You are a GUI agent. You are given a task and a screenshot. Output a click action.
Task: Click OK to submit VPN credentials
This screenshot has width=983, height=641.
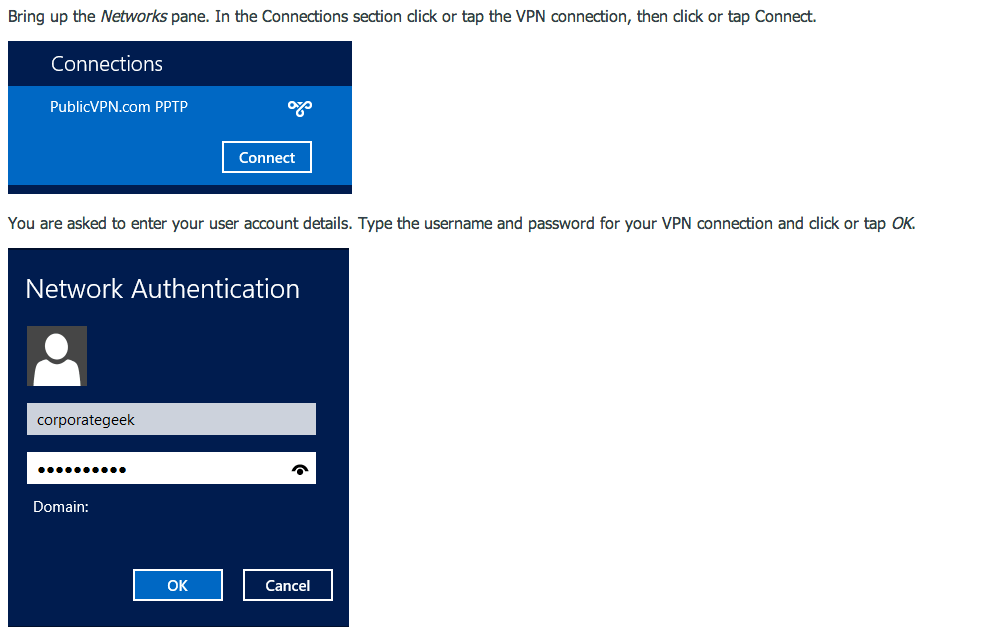(x=177, y=585)
